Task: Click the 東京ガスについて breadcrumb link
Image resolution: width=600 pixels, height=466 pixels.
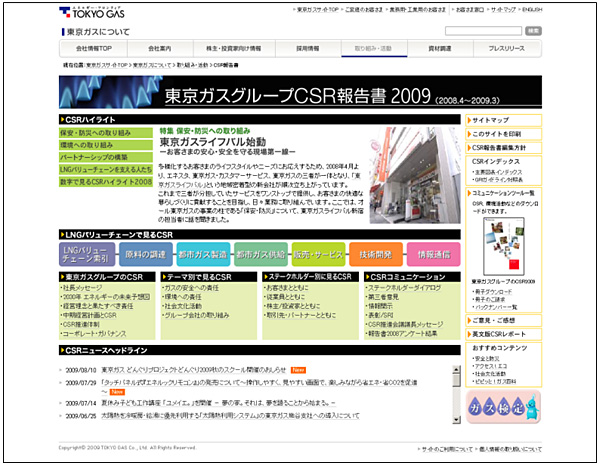Action: click(x=152, y=65)
